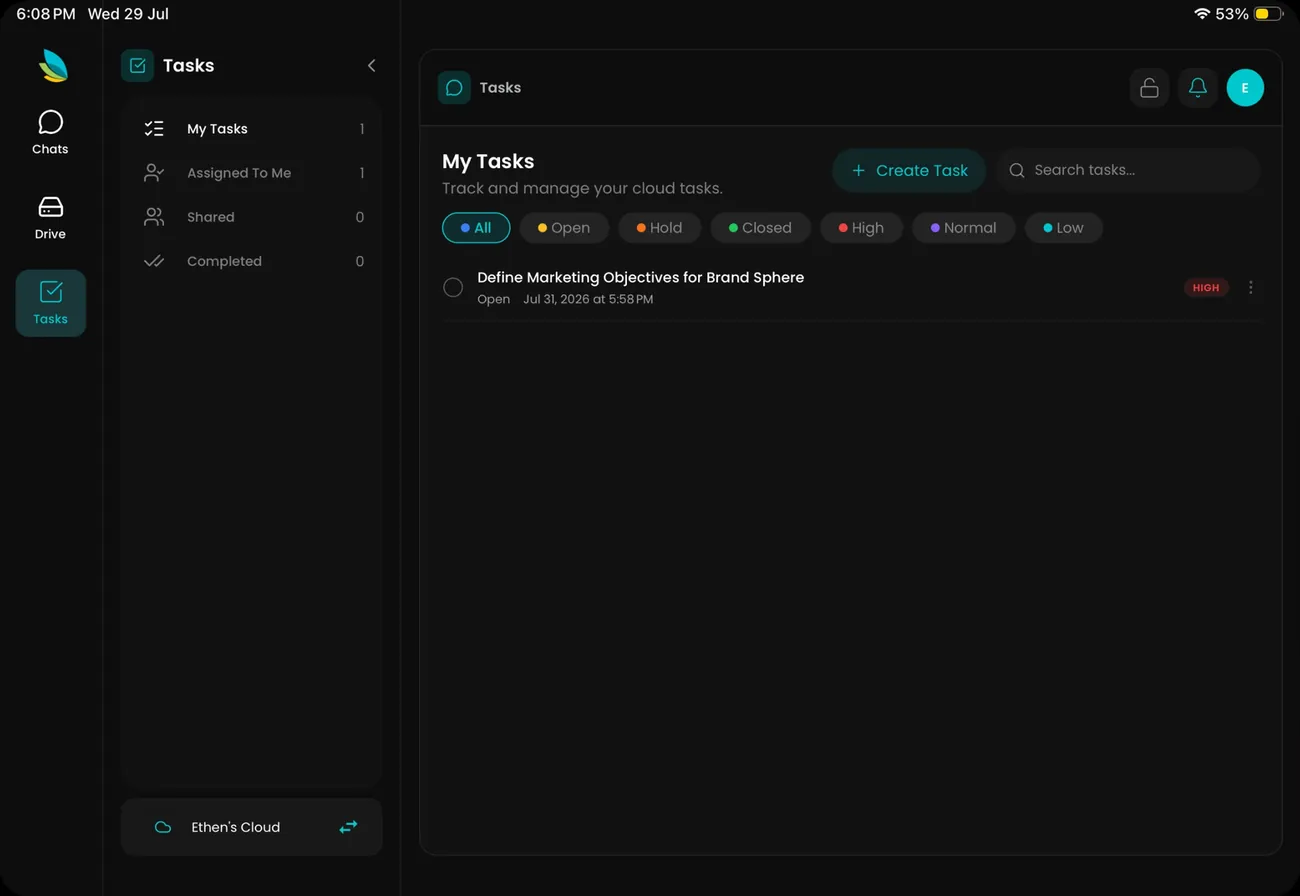
Task: Select the Tasks section icon in the sidebar
Action: point(50,303)
